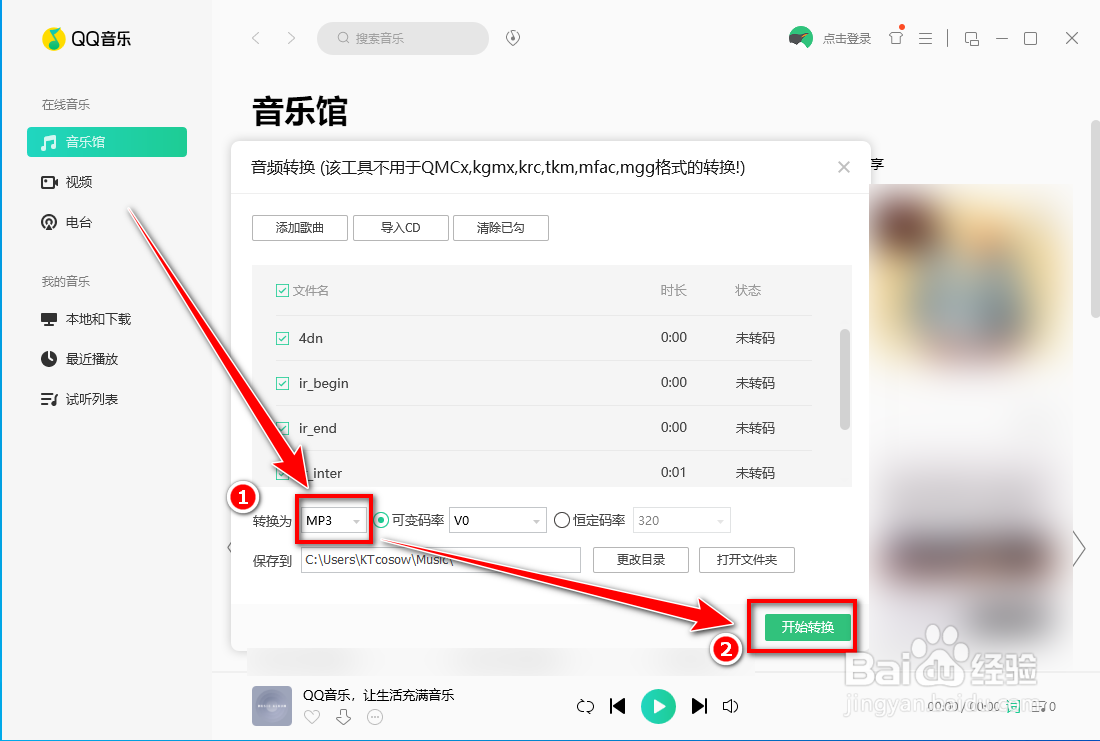Start playback with the green play button
The image size is (1100, 741).
[658, 707]
